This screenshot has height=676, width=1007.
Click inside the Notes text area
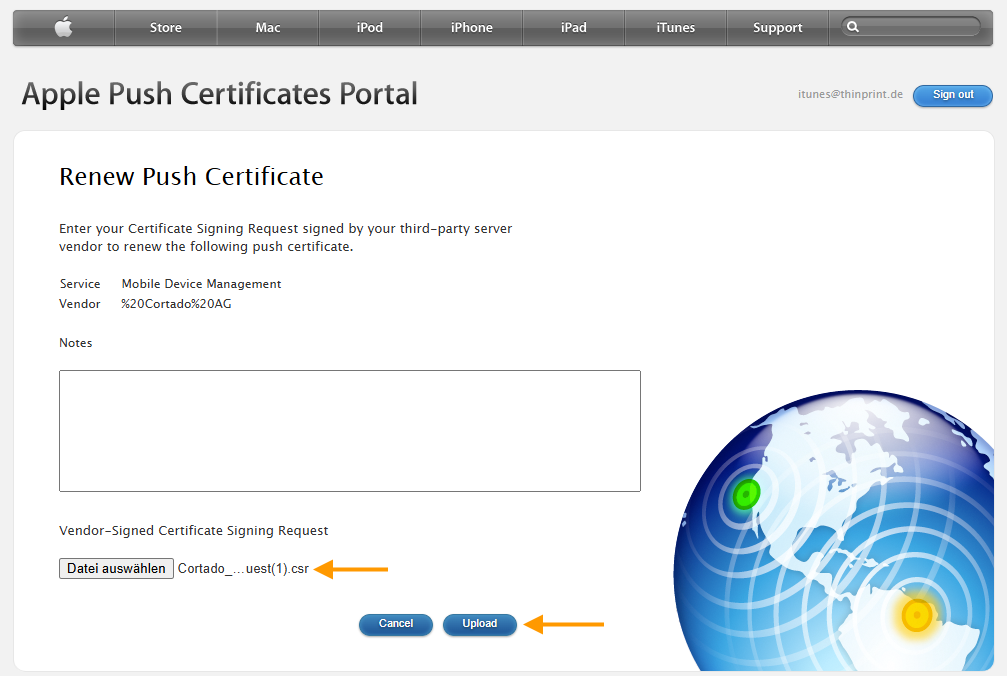click(x=350, y=431)
